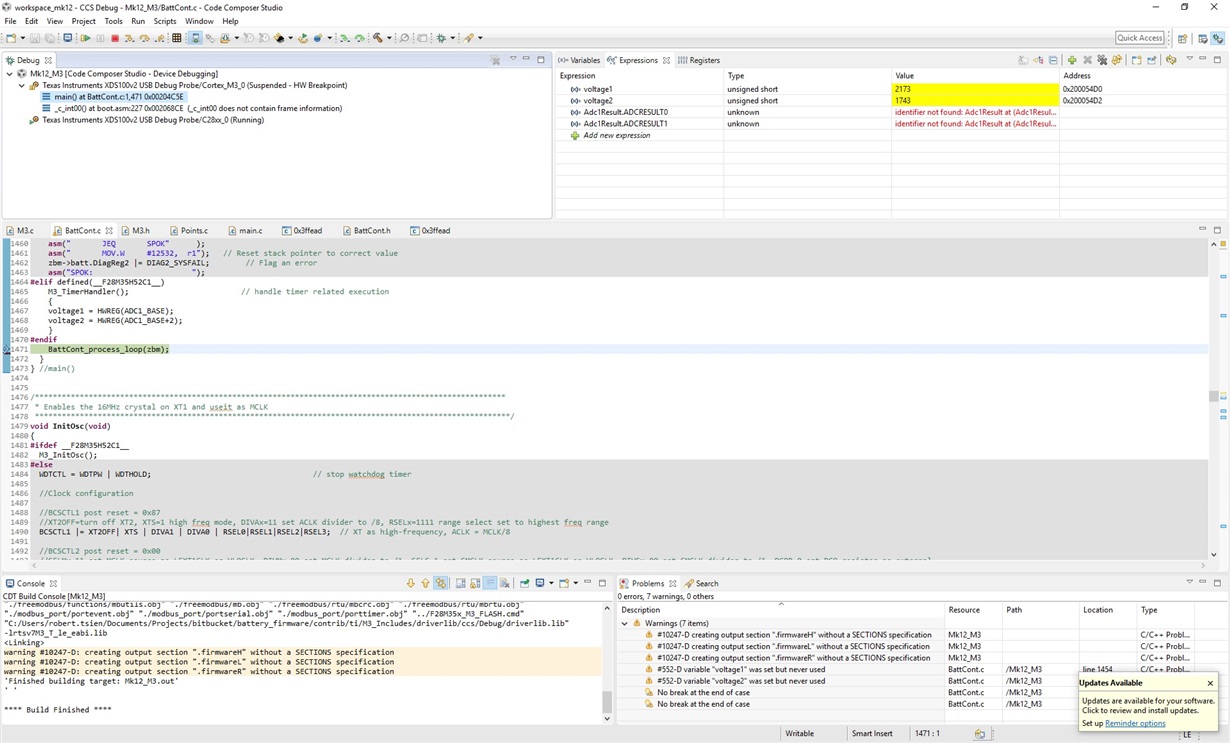Open the Reminder options link
The image size is (1230, 743).
point(1135,723)
